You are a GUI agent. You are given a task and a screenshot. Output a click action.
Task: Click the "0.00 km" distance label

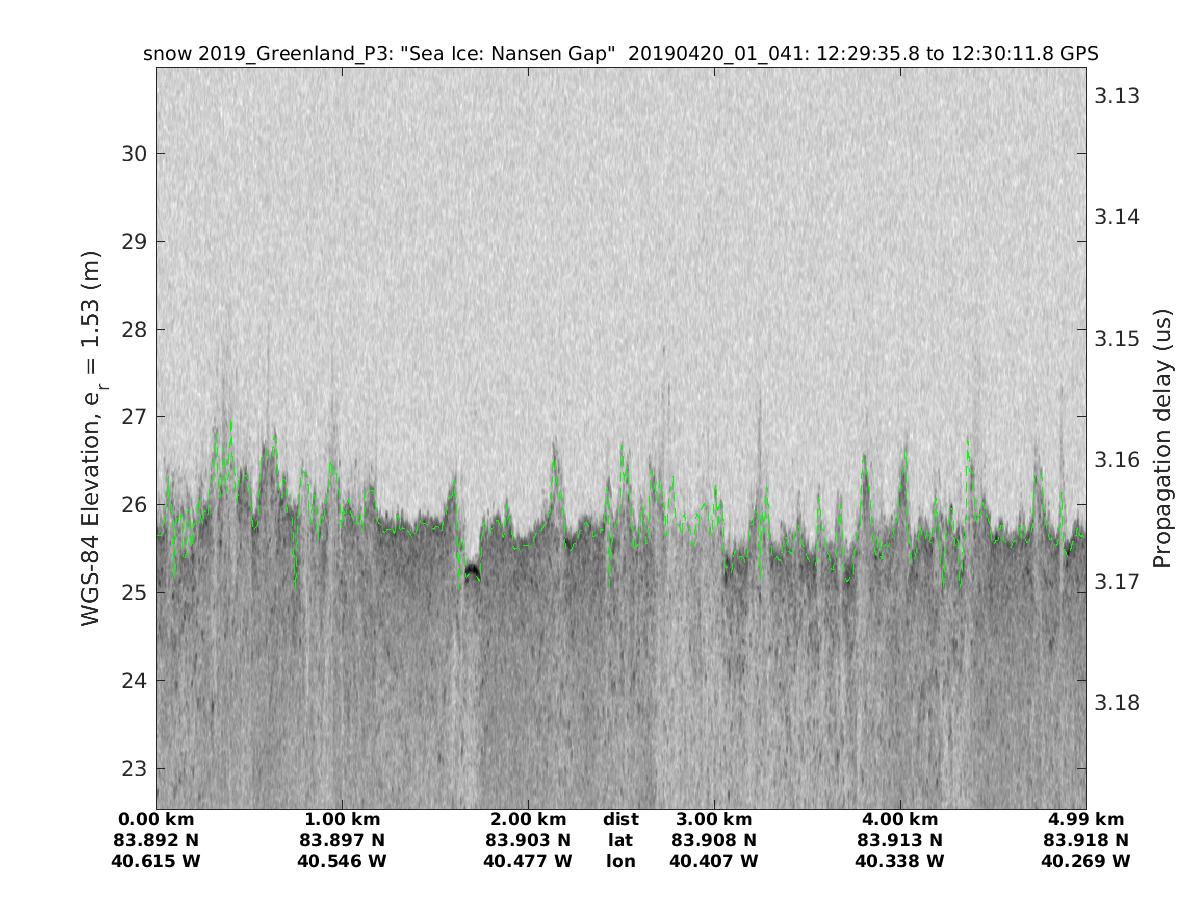pyautogui.click(x=157, y=819)
